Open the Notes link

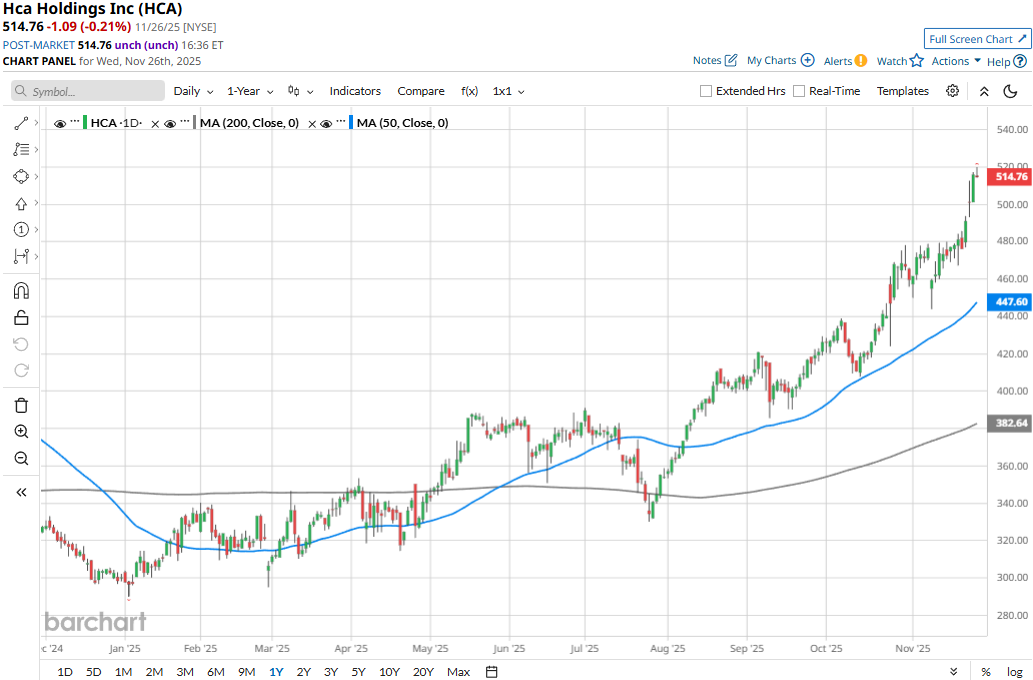pyautogui.click(x=715, y=61)
